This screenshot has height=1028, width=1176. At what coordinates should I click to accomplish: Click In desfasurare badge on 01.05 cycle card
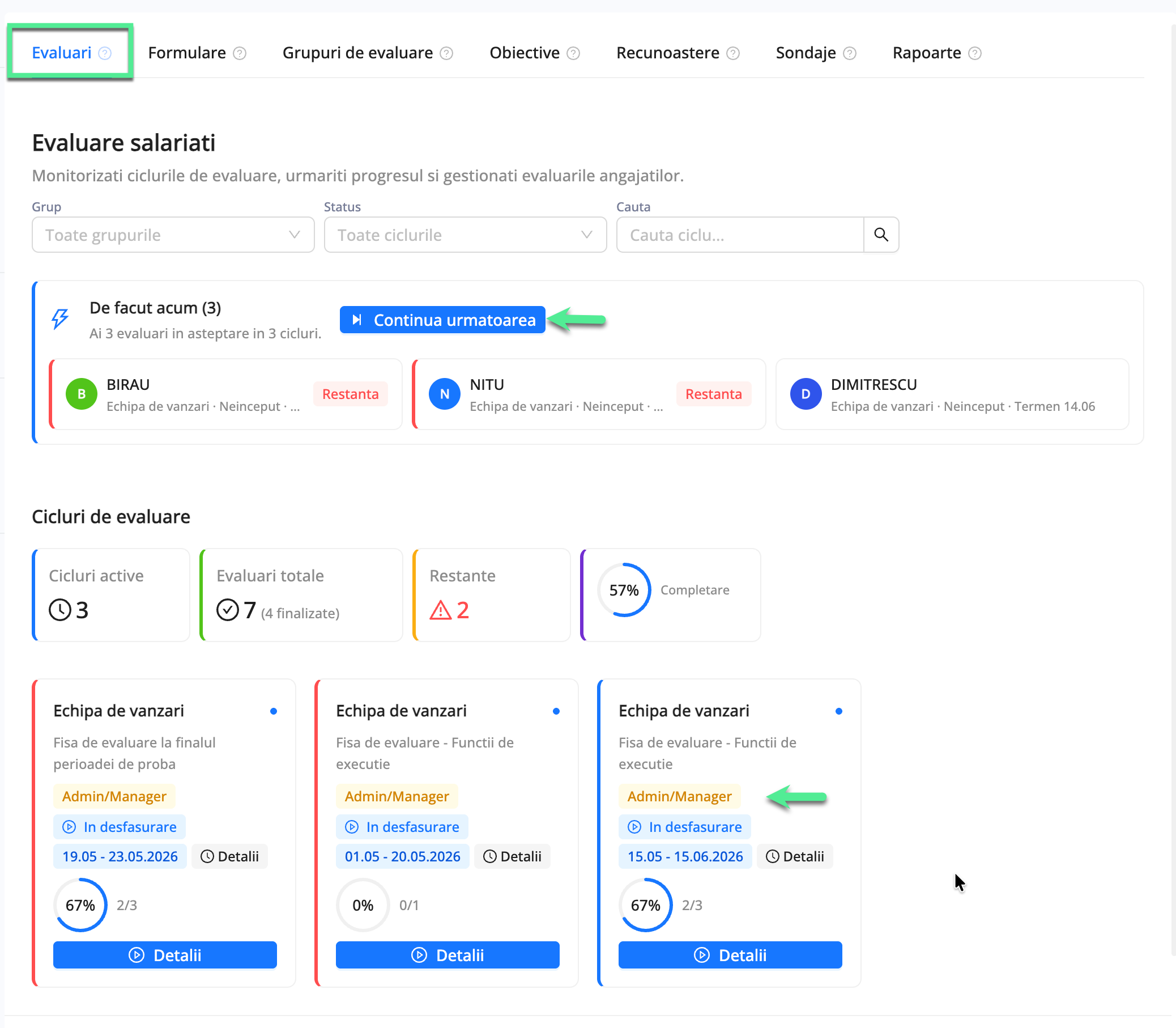point(402,827)
